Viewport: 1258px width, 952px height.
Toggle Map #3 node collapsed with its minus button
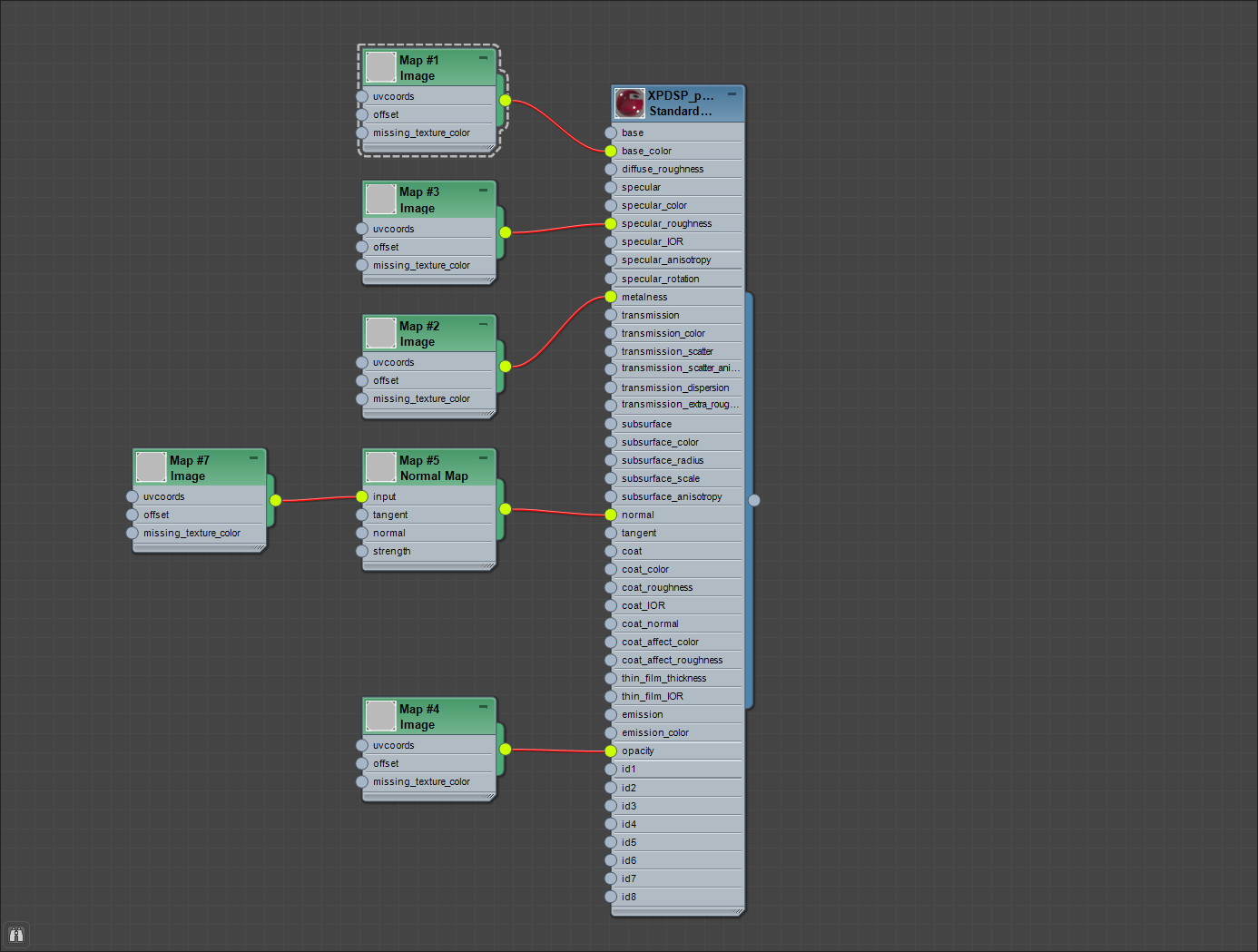(482, 190)
